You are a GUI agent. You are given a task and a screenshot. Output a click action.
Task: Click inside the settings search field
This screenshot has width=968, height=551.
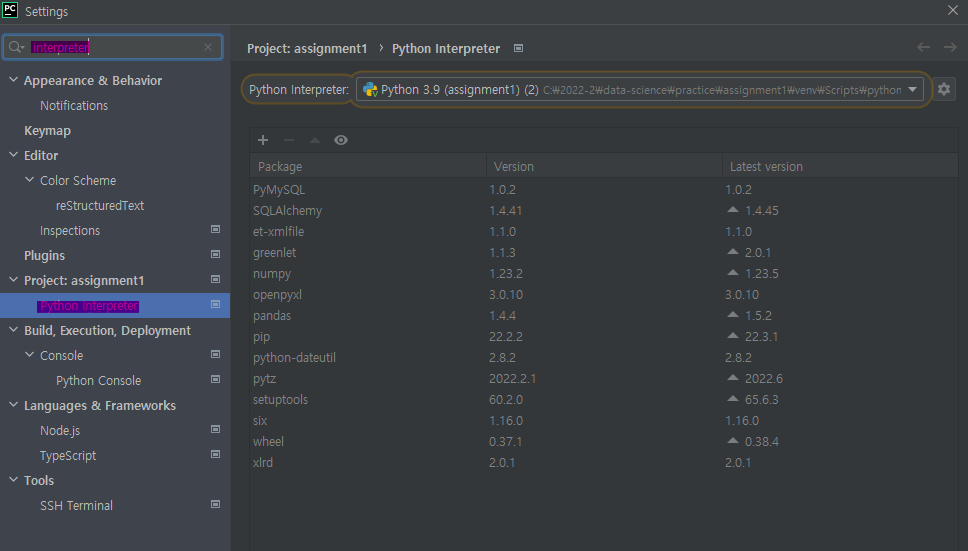coord(113,47)
